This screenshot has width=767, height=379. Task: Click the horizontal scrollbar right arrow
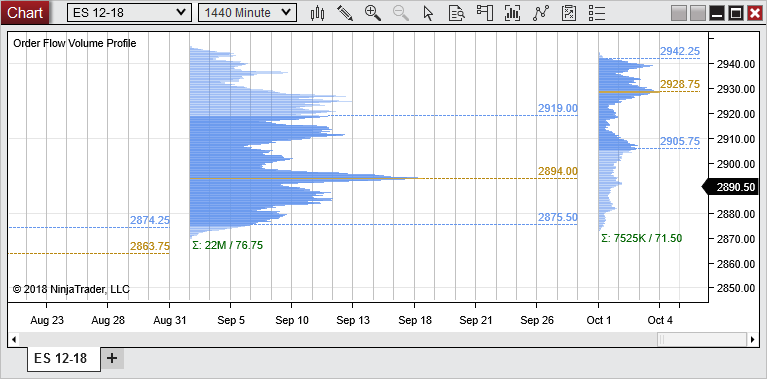[753, 339]
